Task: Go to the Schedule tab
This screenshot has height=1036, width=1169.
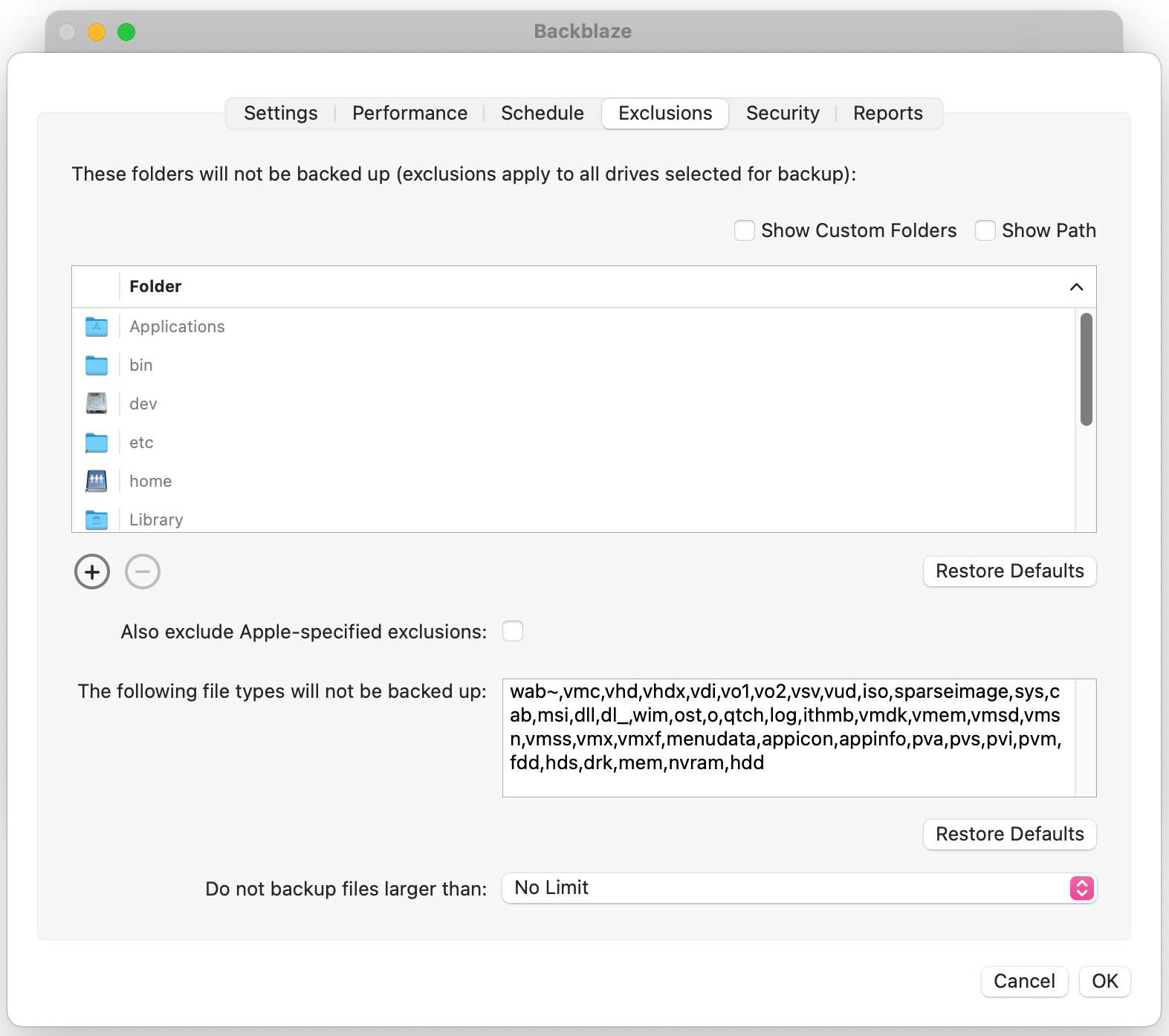Action: [x=543, y=113]
